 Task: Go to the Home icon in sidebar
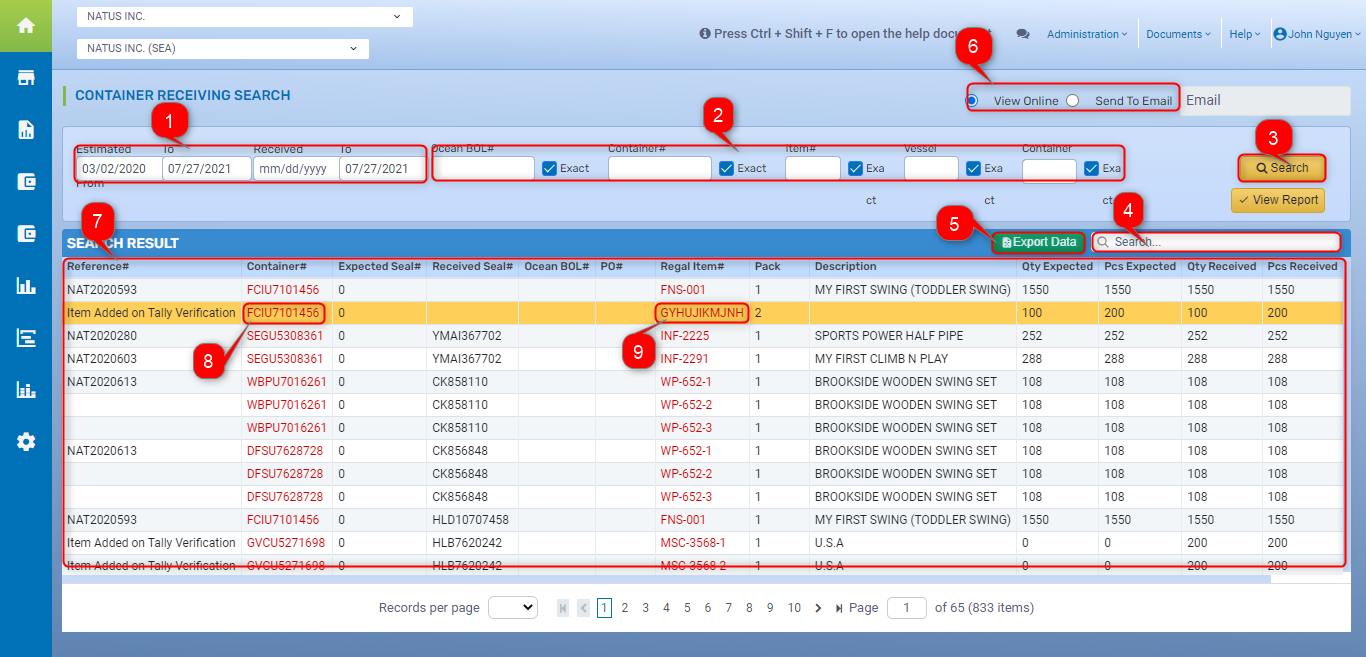tap(26, 25)
